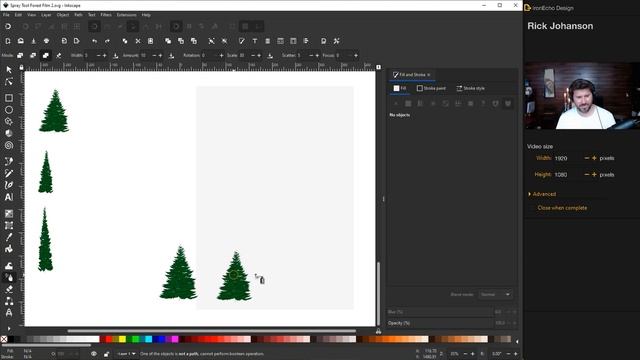640x360 pixels.
Task: Select the Dropper color picker tool
Action: (x=9, y=237)
